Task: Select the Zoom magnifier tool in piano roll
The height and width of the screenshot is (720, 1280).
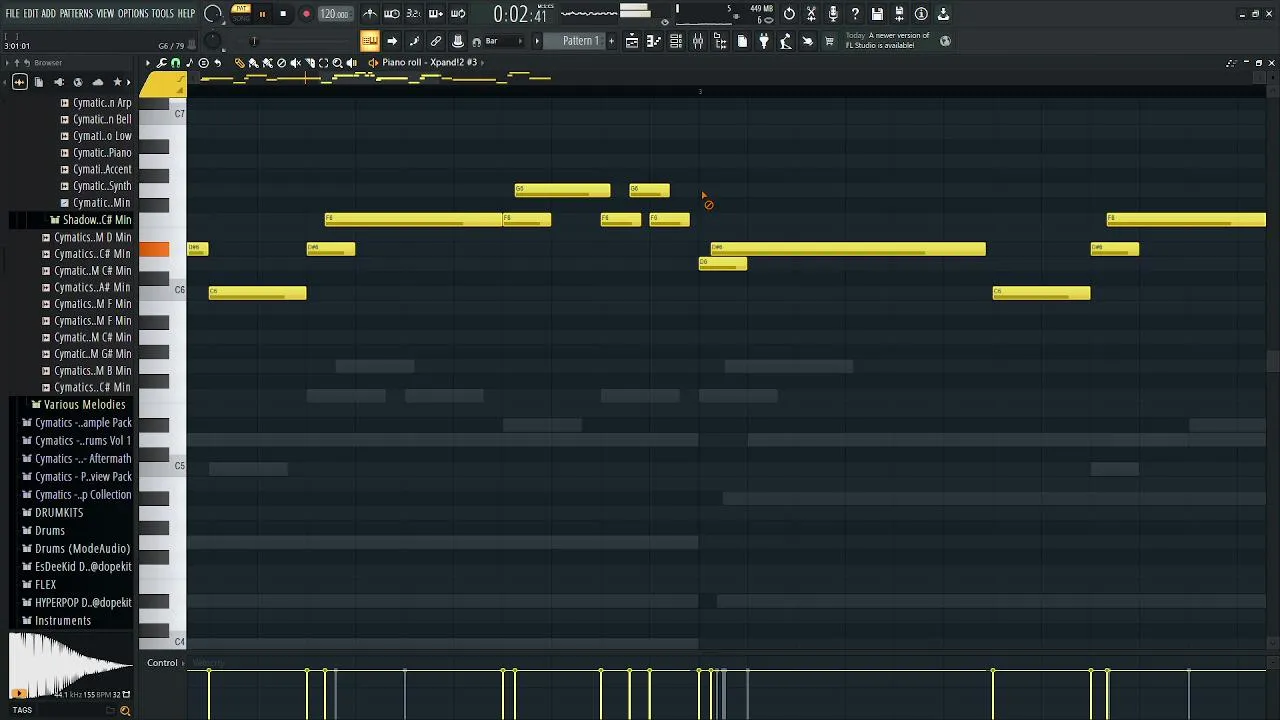Action: [337, 62]
